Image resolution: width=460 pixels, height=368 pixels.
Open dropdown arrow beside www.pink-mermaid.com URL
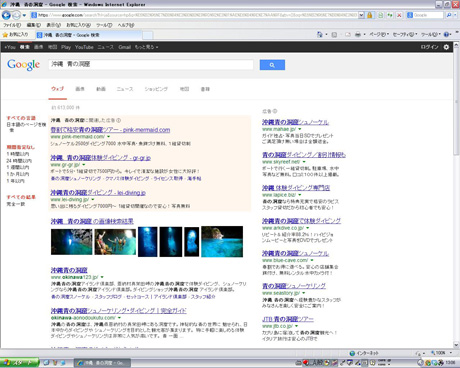(109, 137)
